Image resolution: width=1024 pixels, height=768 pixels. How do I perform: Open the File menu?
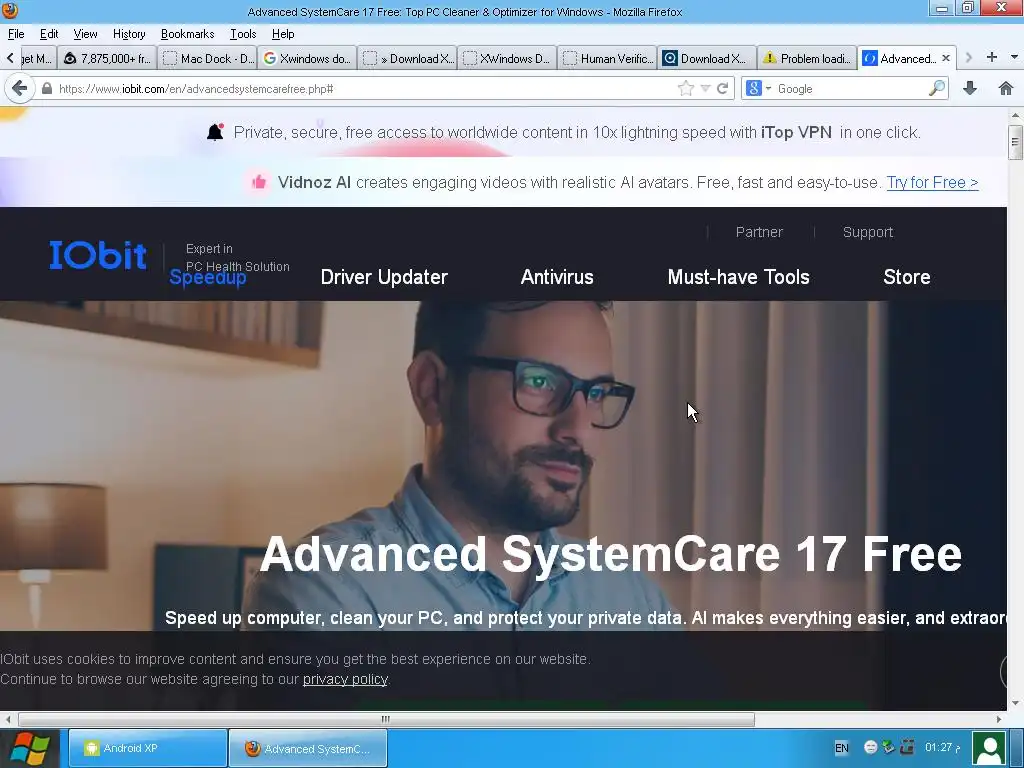pos(16,34)
